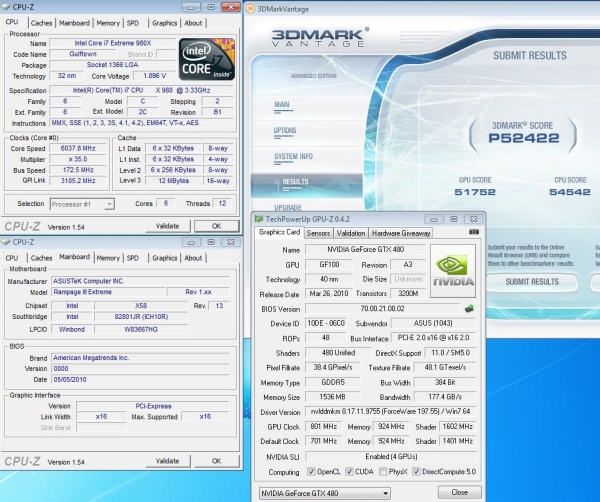Open Graphics tab in lower CPU-Z window
600x502 pixels.
[x=165, y=258]
